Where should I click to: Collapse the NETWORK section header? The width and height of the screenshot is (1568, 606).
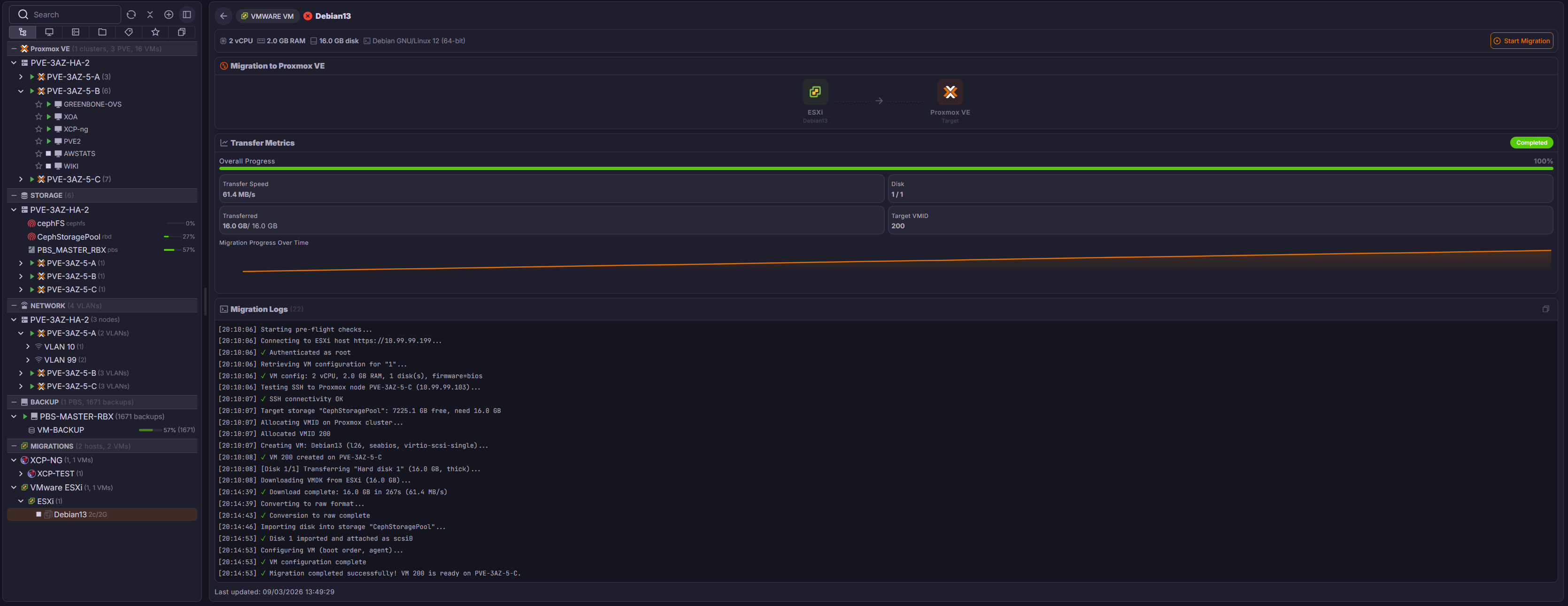(14, 306)
